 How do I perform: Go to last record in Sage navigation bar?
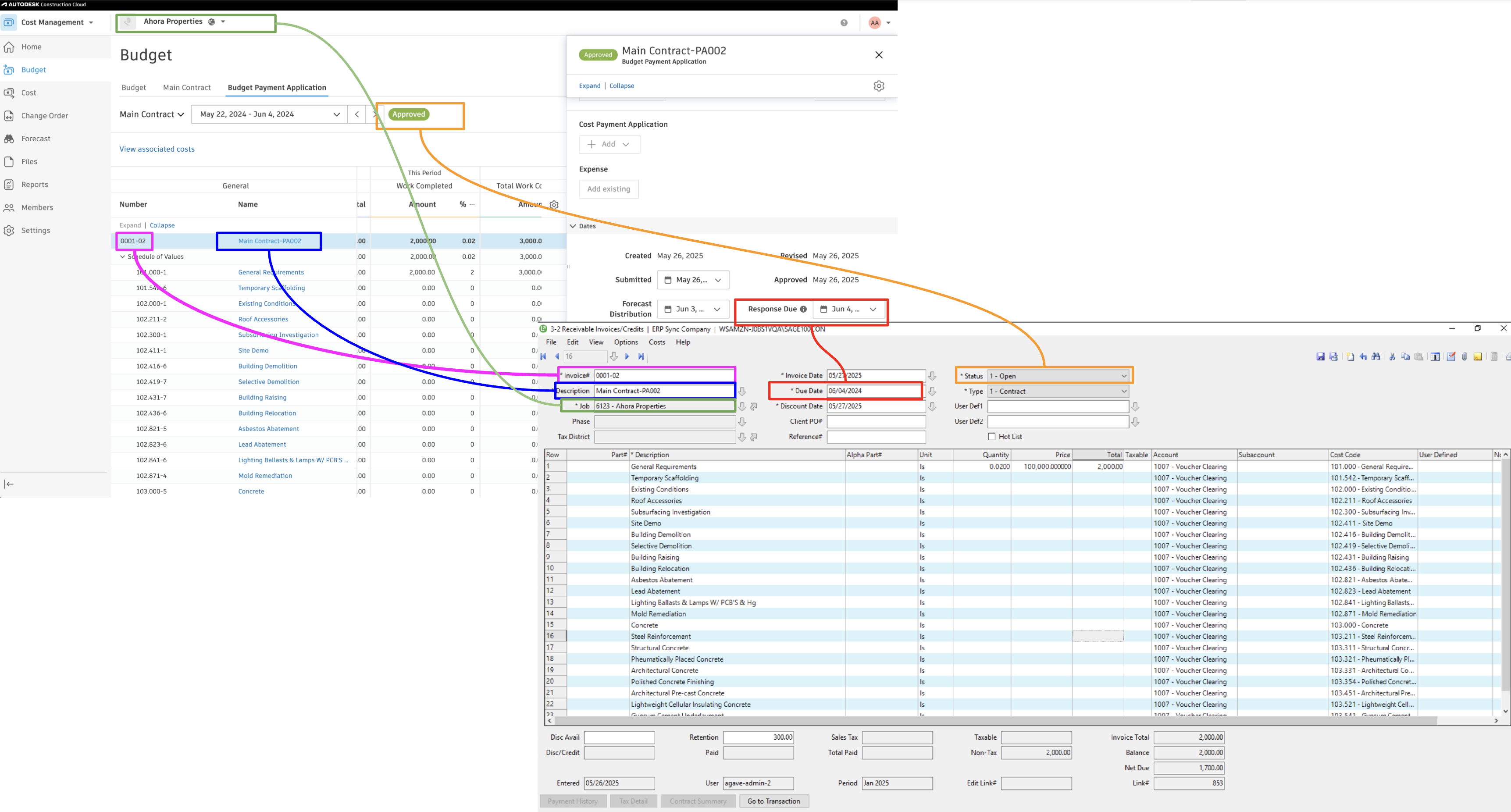coord(641,356)
